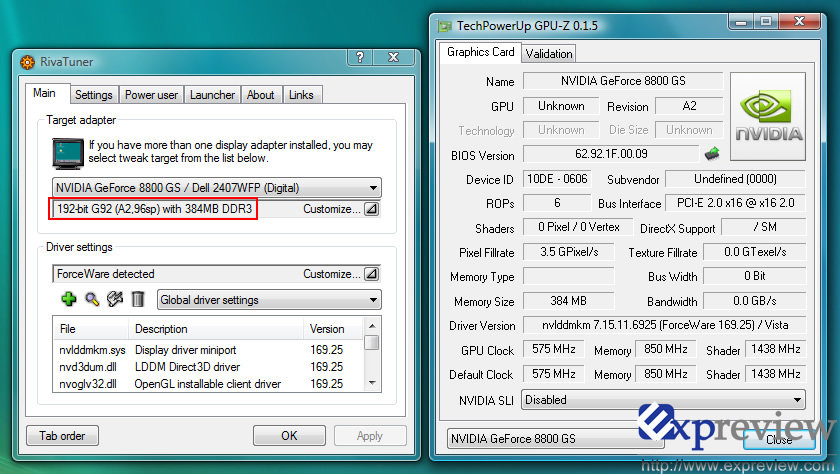The height and width of the screenshot is (474, 840).
Task: Click the monitor icon in Target adapter
Action: (x=68, y=154)
